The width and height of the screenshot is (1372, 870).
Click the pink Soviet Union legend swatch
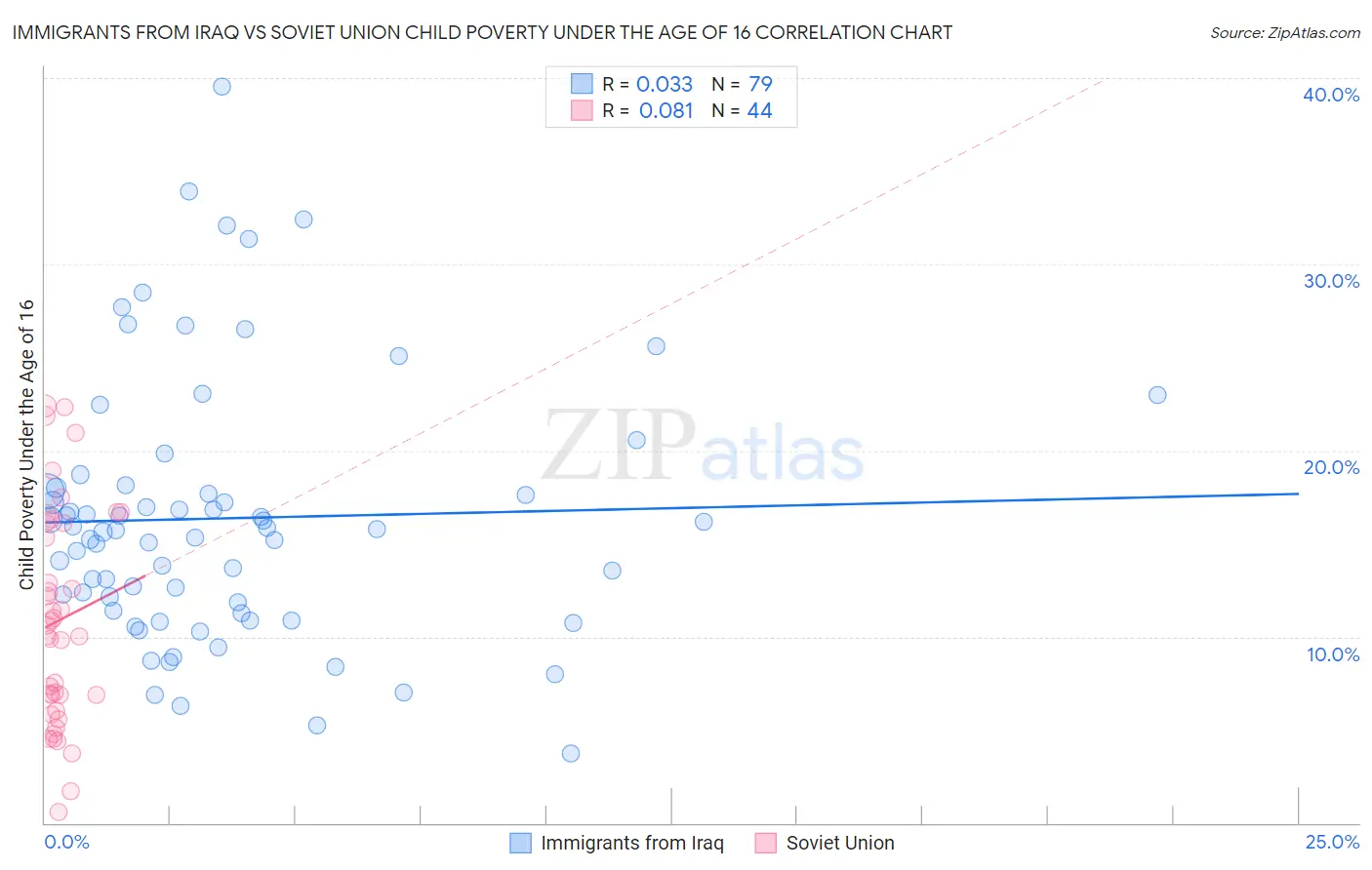pos(766,843)
